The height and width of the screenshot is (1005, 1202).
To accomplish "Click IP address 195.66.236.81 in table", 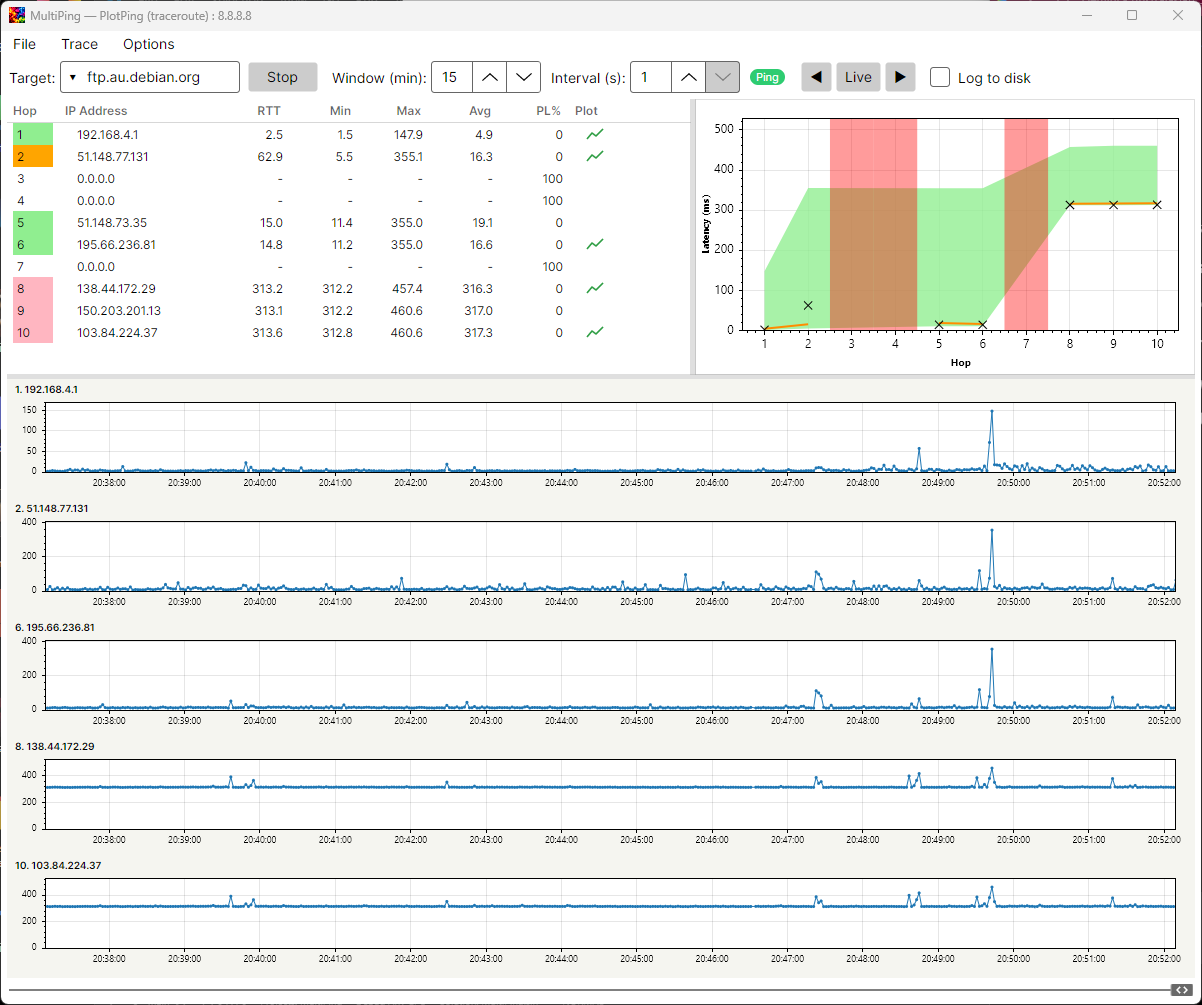I will (116, 244).
